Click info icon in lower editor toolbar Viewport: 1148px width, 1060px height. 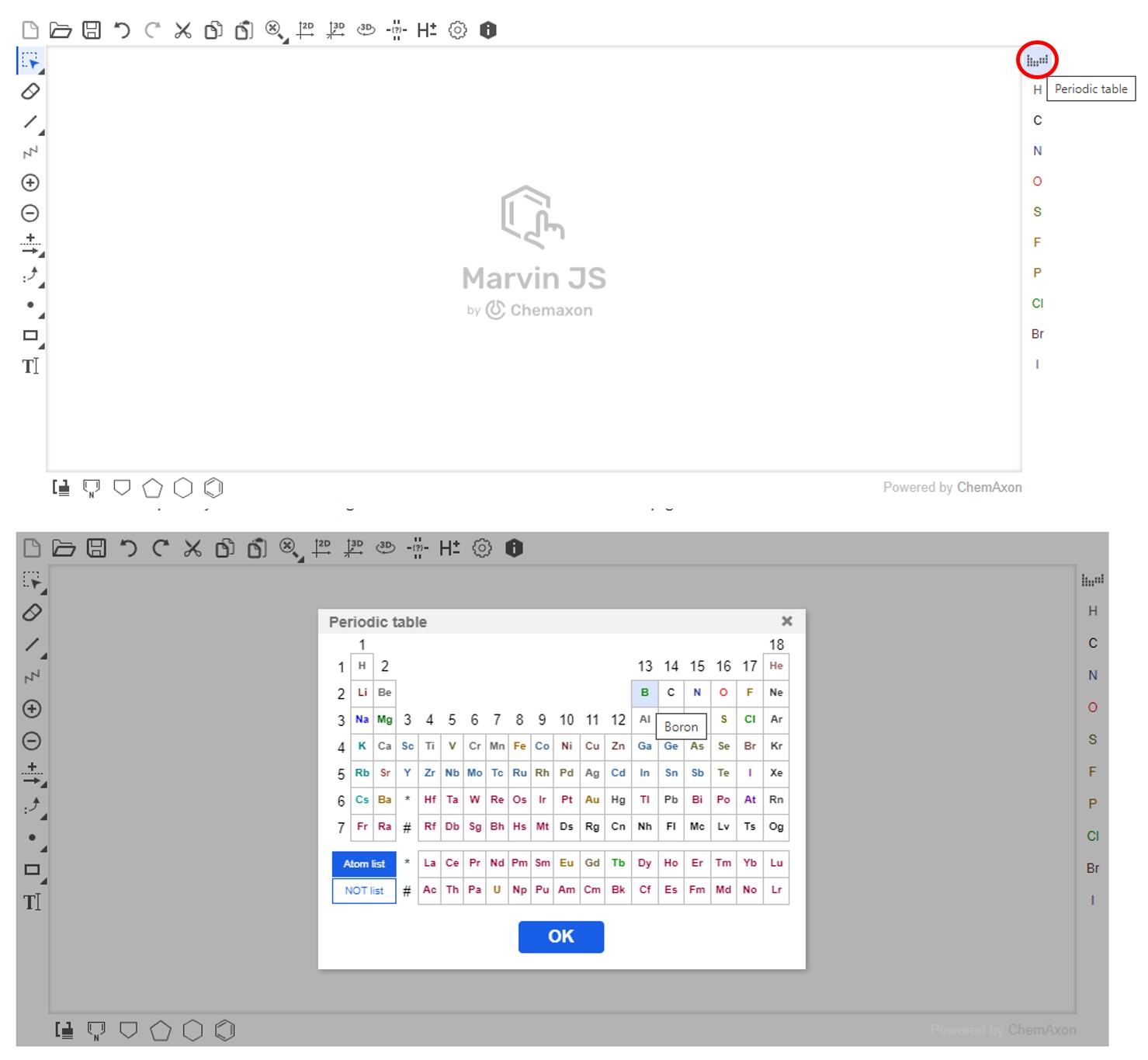click(514, 548)
